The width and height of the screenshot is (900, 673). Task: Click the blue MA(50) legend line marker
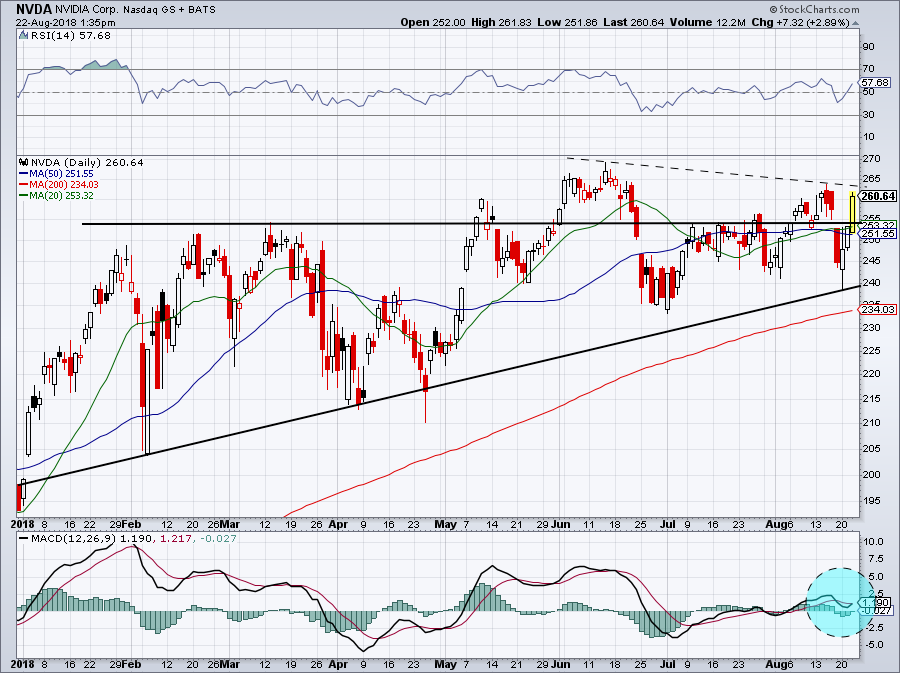pyautogui.click(x=24, y=174)
